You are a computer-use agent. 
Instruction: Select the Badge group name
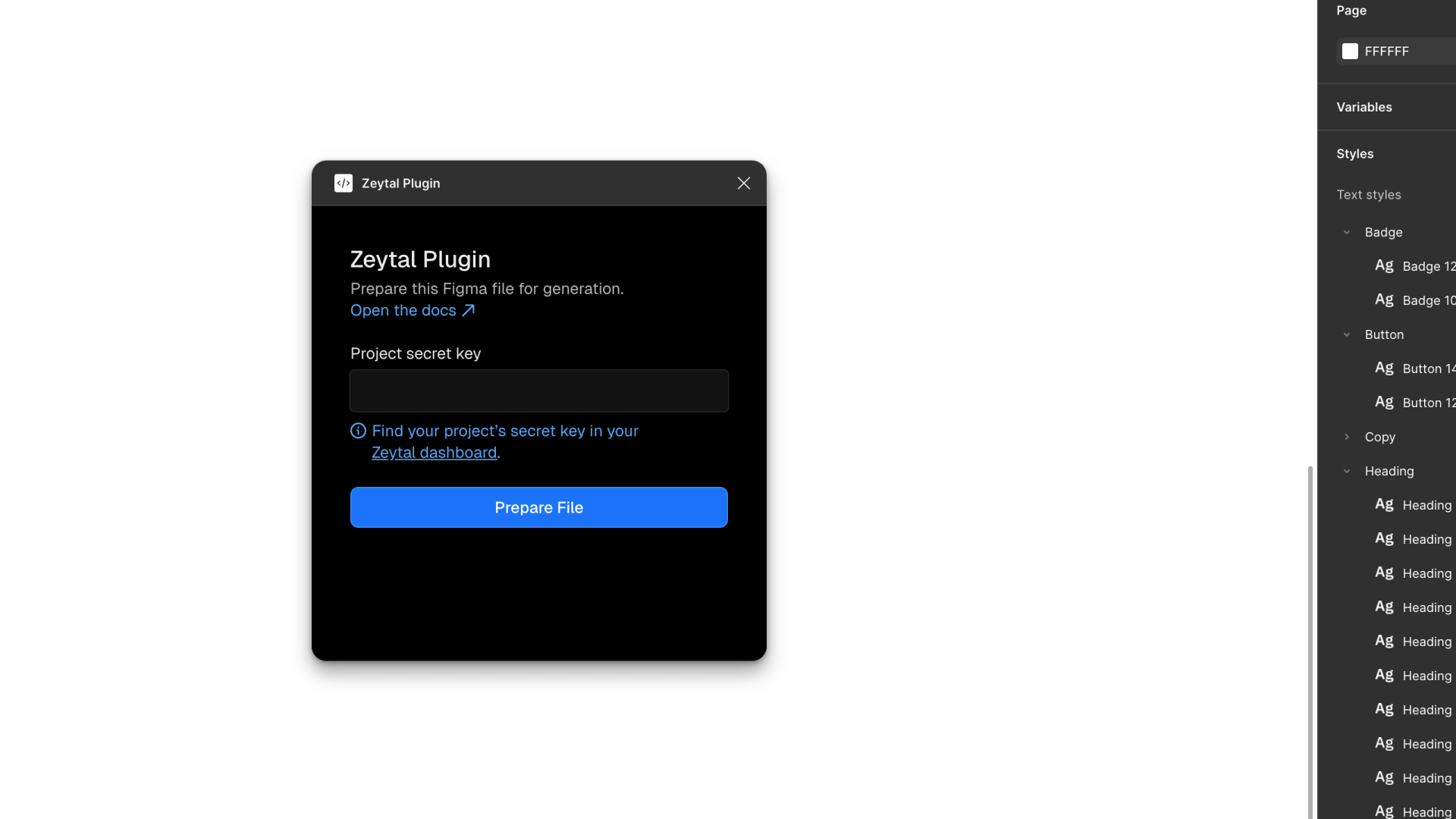pyautogui.click(x=1384, y=232)
